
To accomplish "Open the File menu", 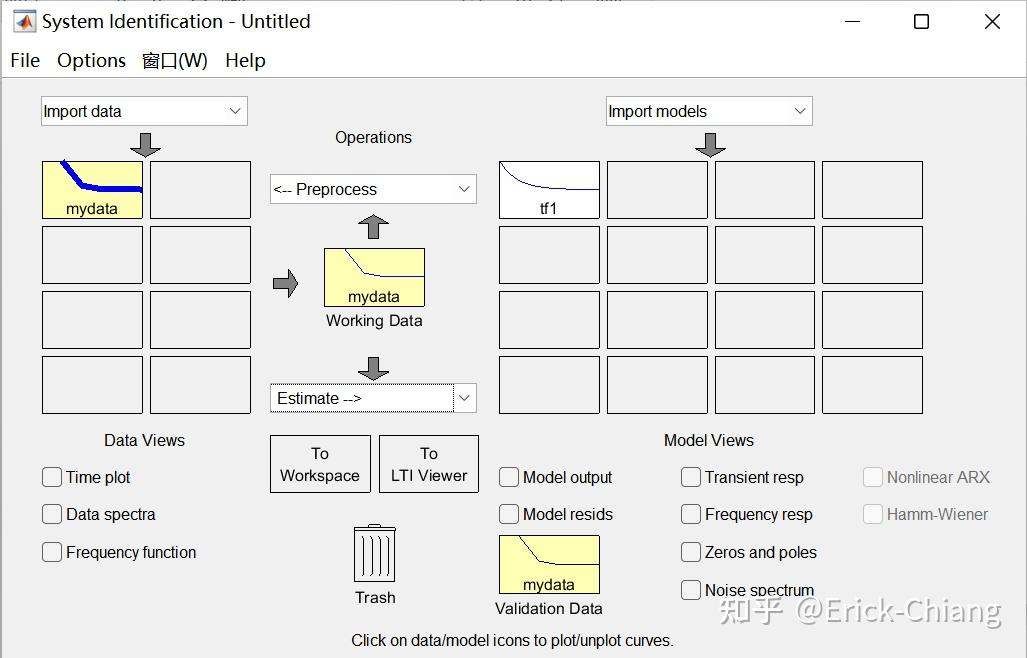I will [x=25, y=60].
